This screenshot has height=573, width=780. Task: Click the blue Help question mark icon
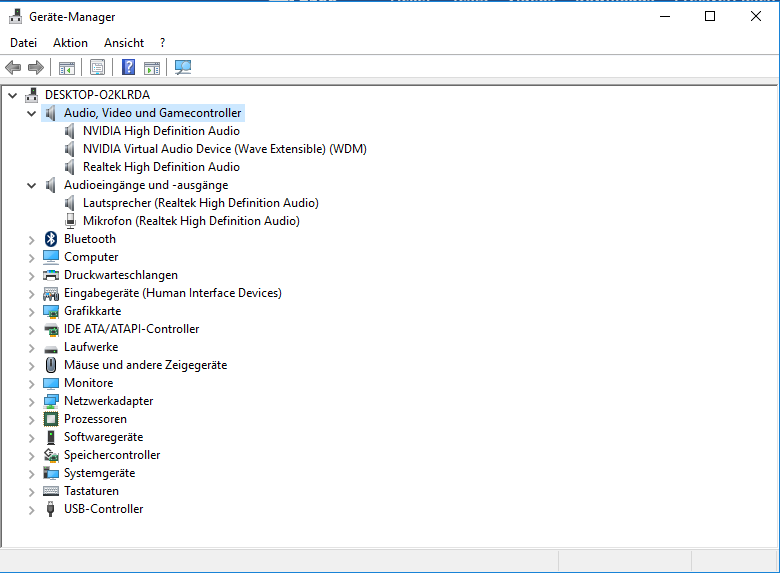click(x=128, y=67)
